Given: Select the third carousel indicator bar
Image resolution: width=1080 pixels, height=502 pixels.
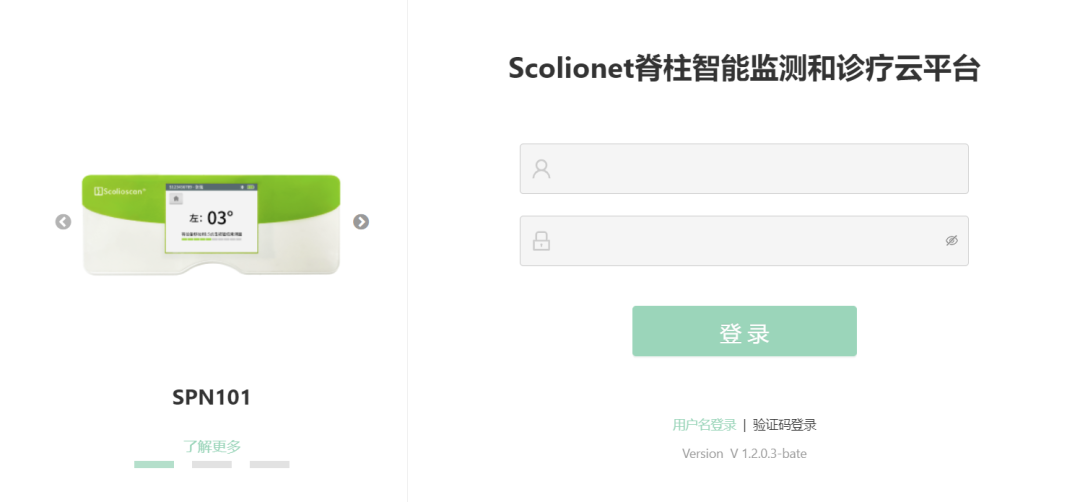Looking at the screenshot, I should click(270, 464).
